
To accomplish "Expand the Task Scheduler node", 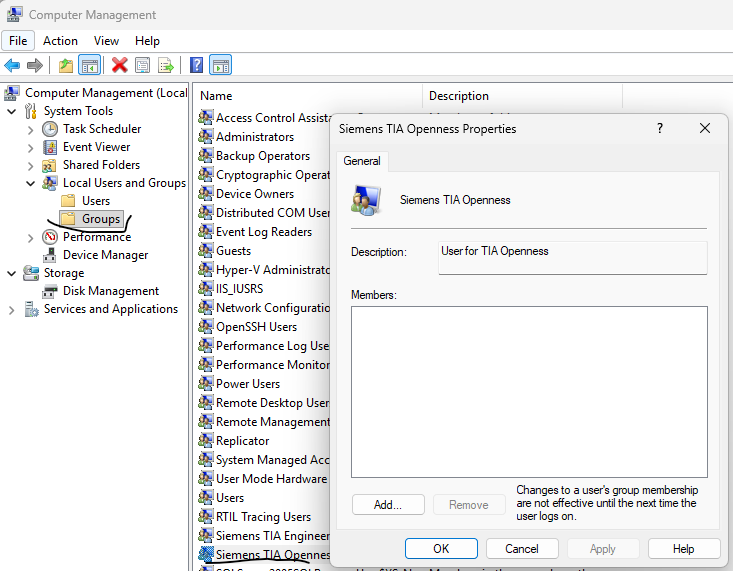I will pyautogui.click(x=30, y=130).
